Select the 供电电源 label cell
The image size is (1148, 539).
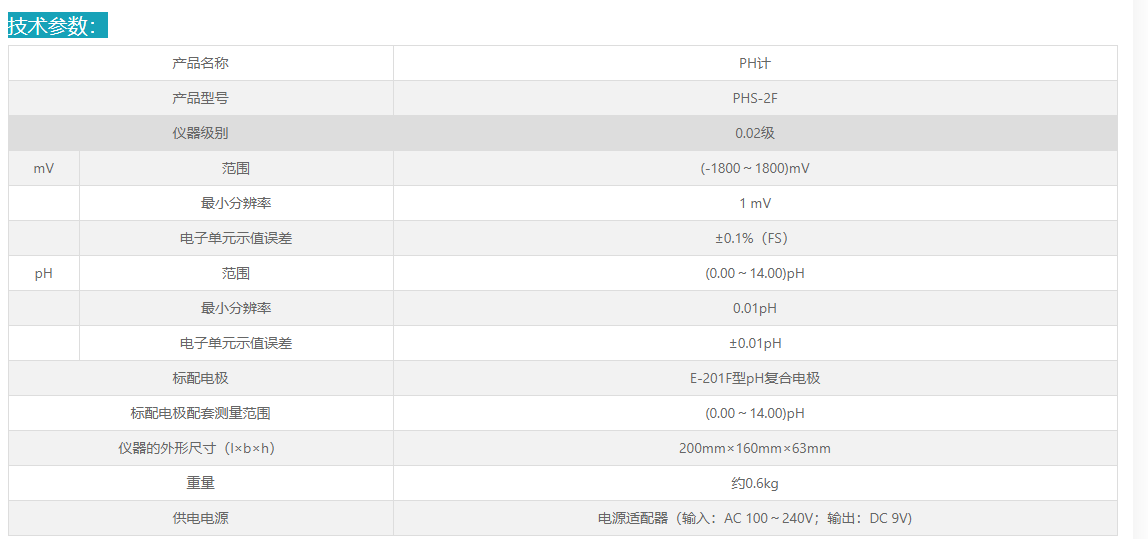tap(200, 518)
